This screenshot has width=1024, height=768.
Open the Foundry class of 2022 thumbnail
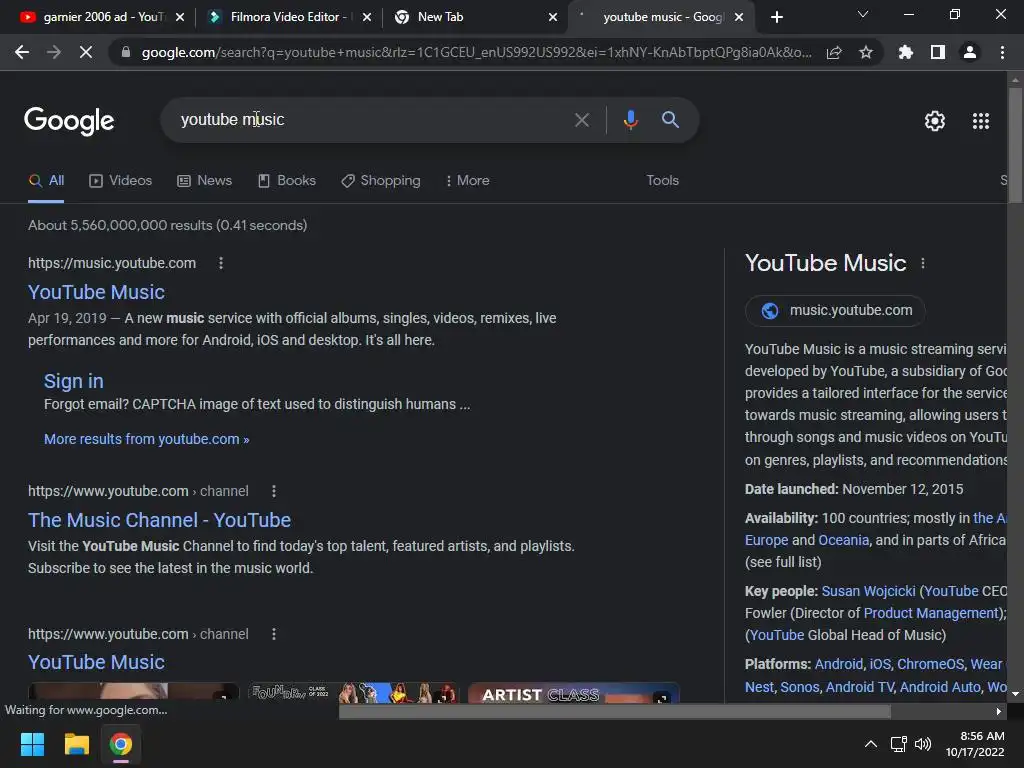[x=353, y=692]
